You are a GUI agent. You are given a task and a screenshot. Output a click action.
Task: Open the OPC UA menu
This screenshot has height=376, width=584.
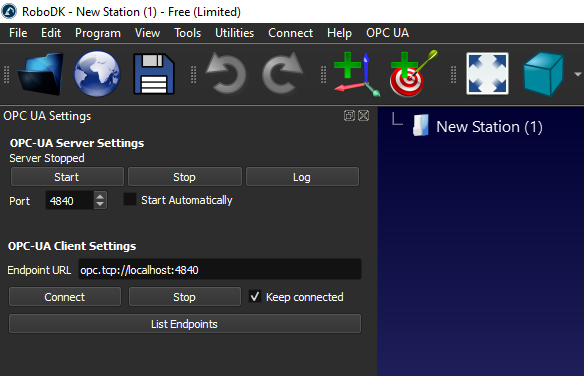387,33
